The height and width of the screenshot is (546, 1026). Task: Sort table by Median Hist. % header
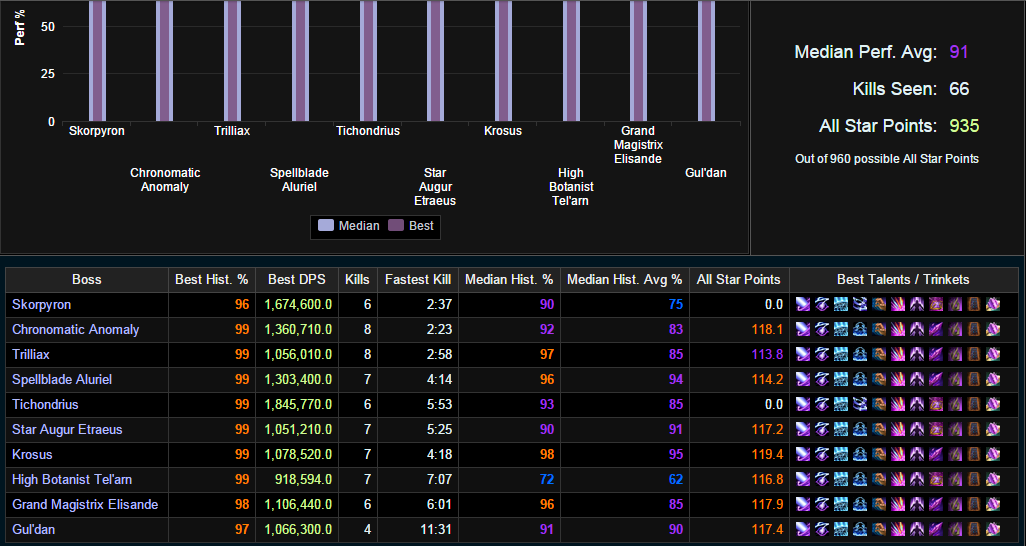(509, 280)
